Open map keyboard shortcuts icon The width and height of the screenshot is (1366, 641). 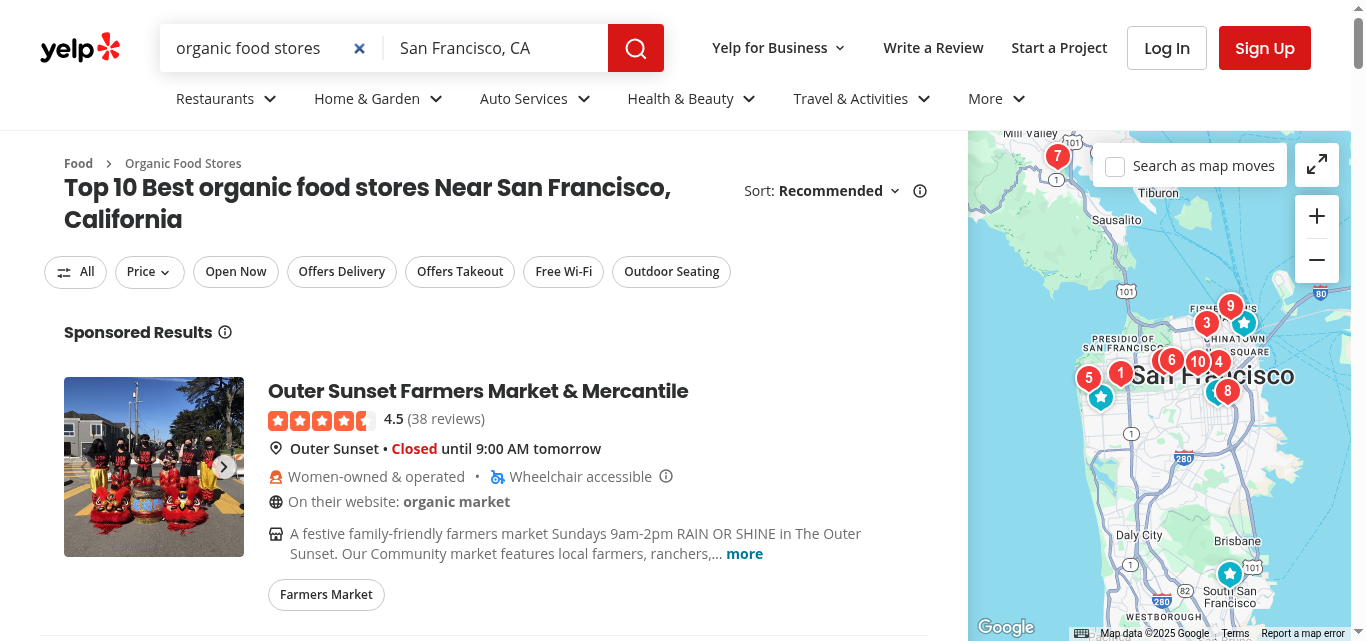pyautogui.click(x=1081, y=633)
